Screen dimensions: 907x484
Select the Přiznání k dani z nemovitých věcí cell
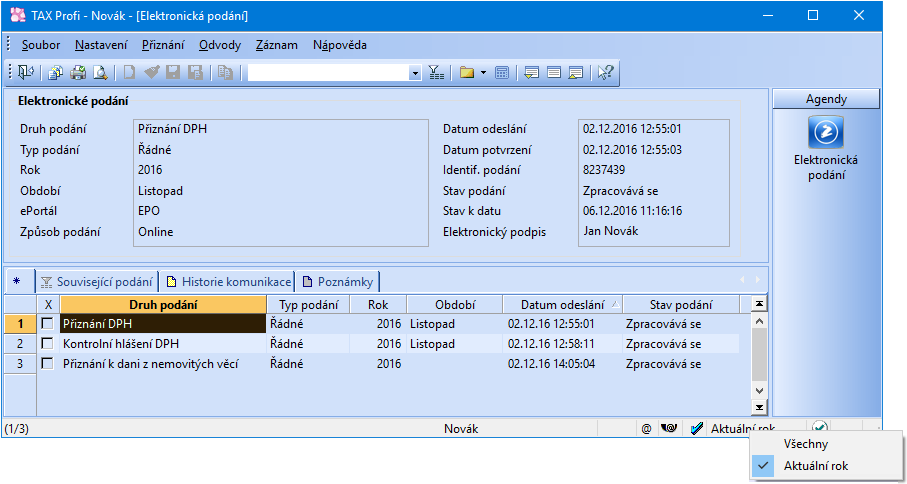point(163,364)
